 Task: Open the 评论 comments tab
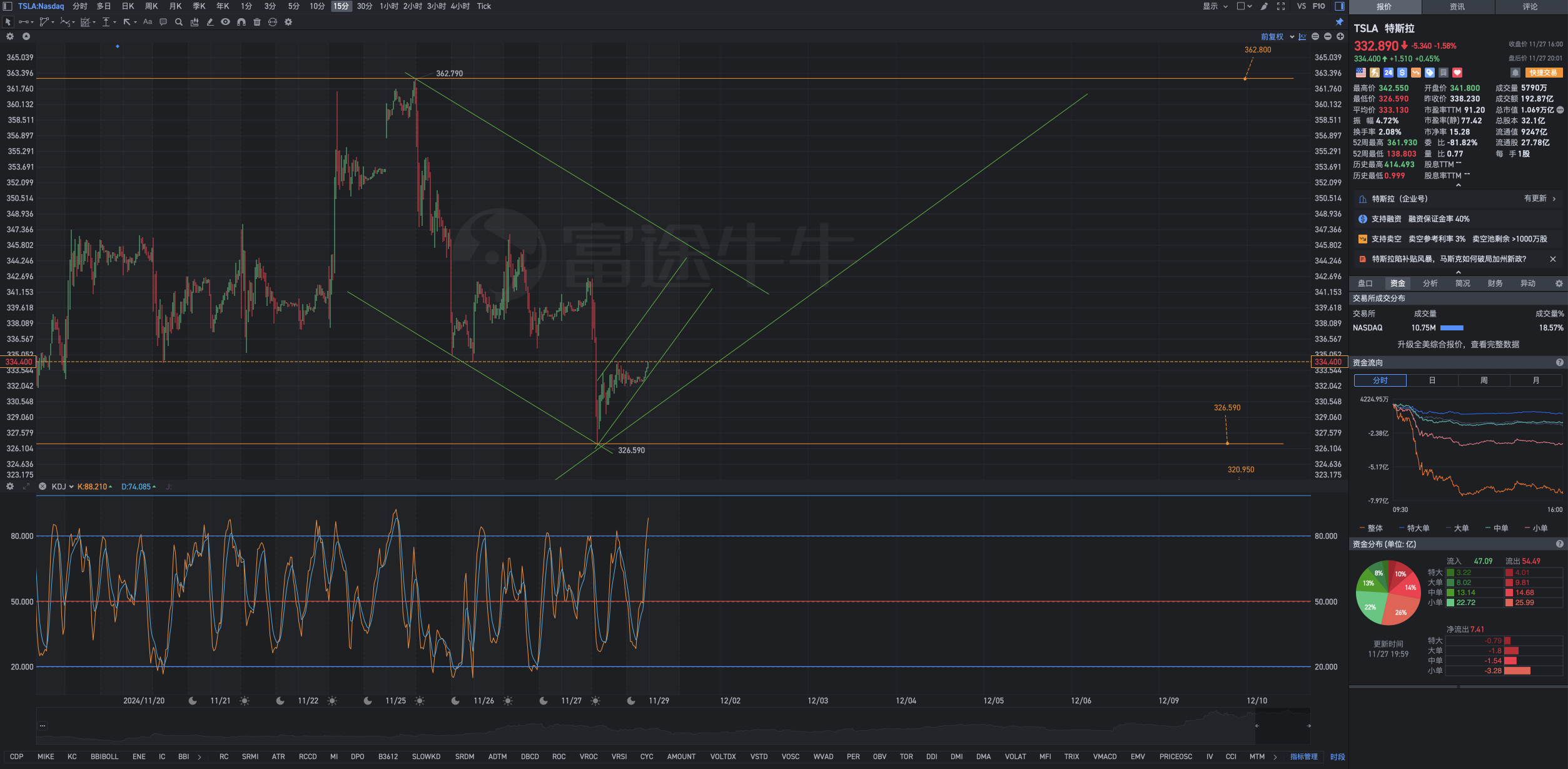pos(1530,7)
